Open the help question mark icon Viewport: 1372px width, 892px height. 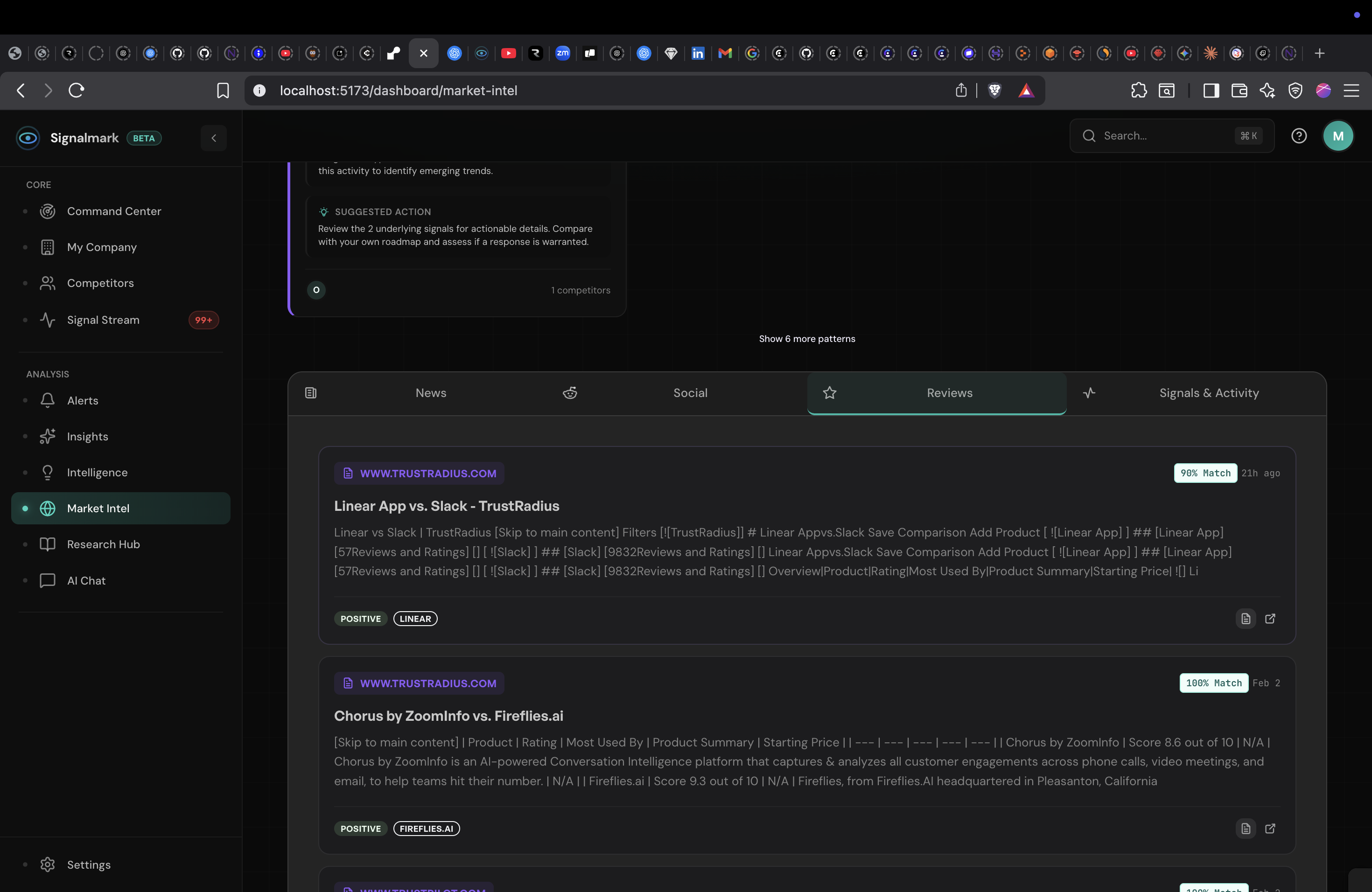pyautogui.click(x=1298, y=136)
